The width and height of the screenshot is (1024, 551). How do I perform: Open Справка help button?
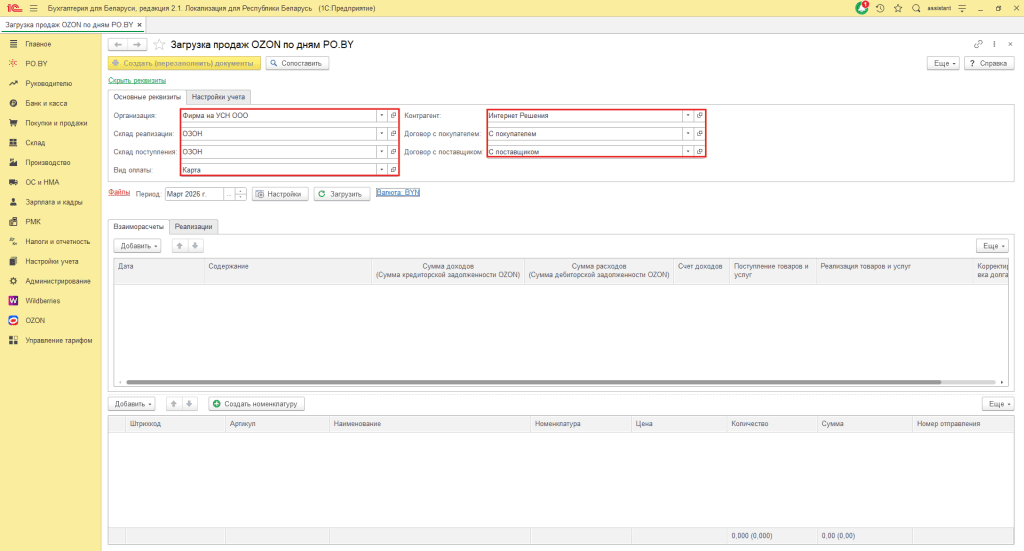989,63
